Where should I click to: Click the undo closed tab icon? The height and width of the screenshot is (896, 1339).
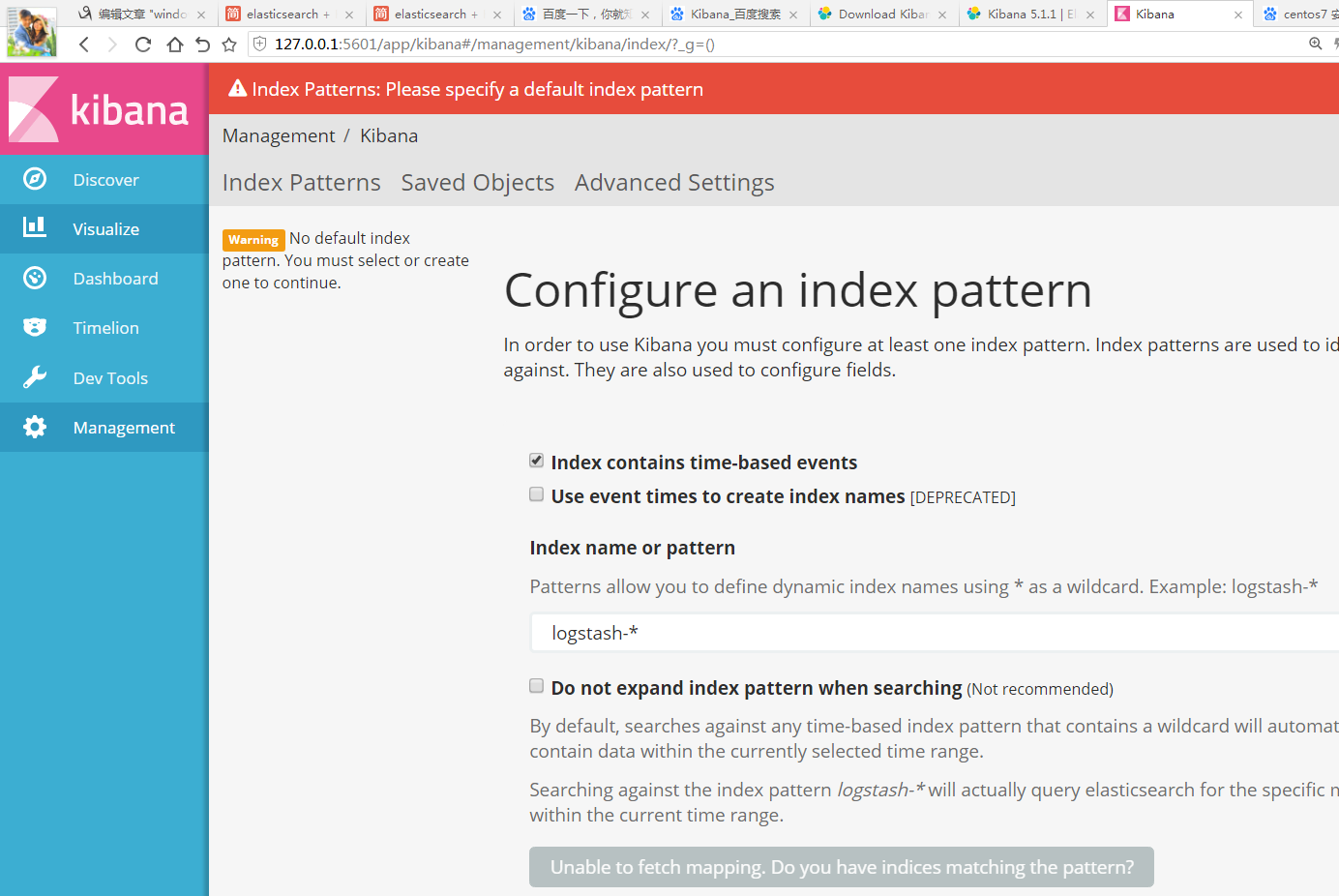[202, 45]
